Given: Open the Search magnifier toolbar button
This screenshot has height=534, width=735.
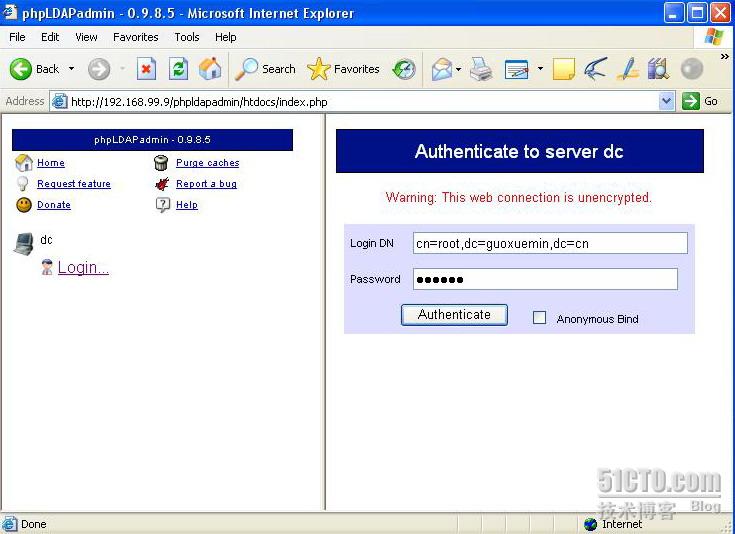Looking at the screenshot, I should coord(265,69).
